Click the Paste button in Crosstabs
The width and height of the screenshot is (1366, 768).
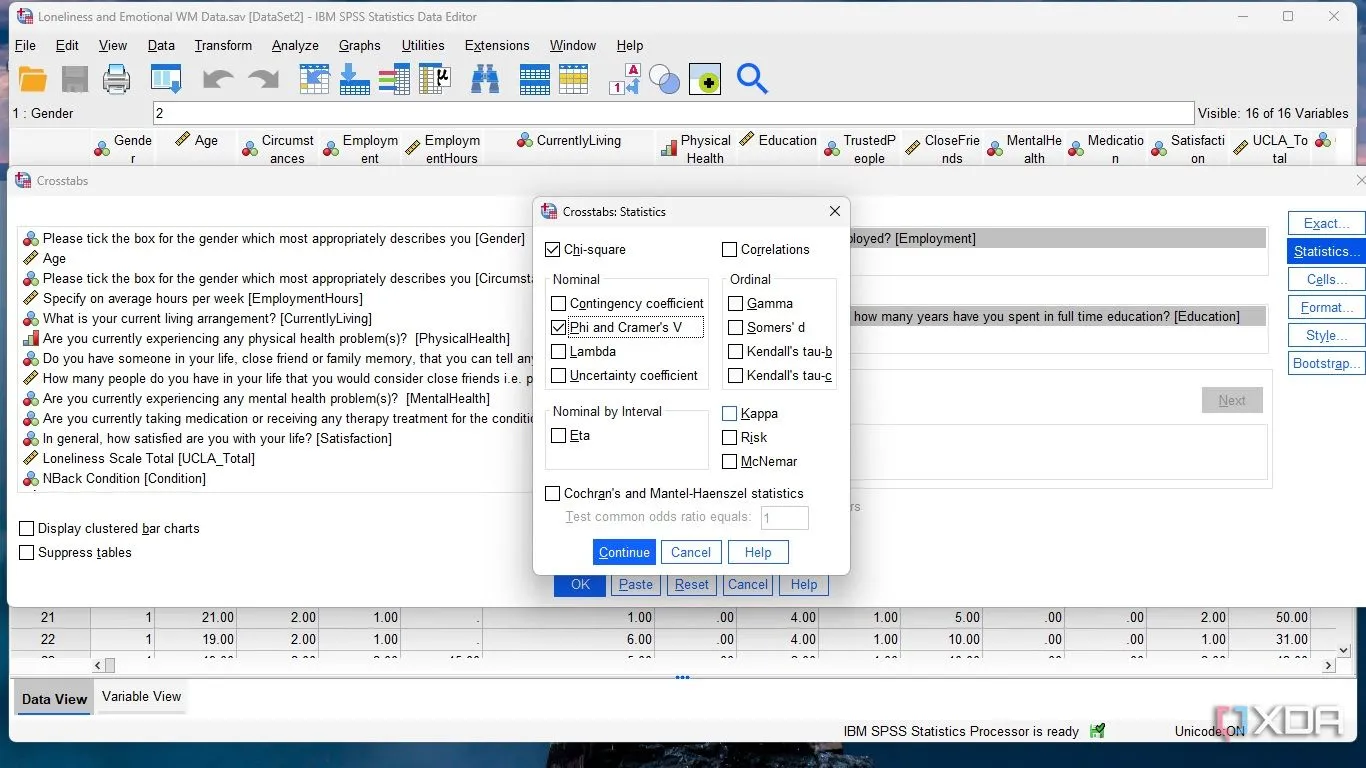click(x=636, y=584)
